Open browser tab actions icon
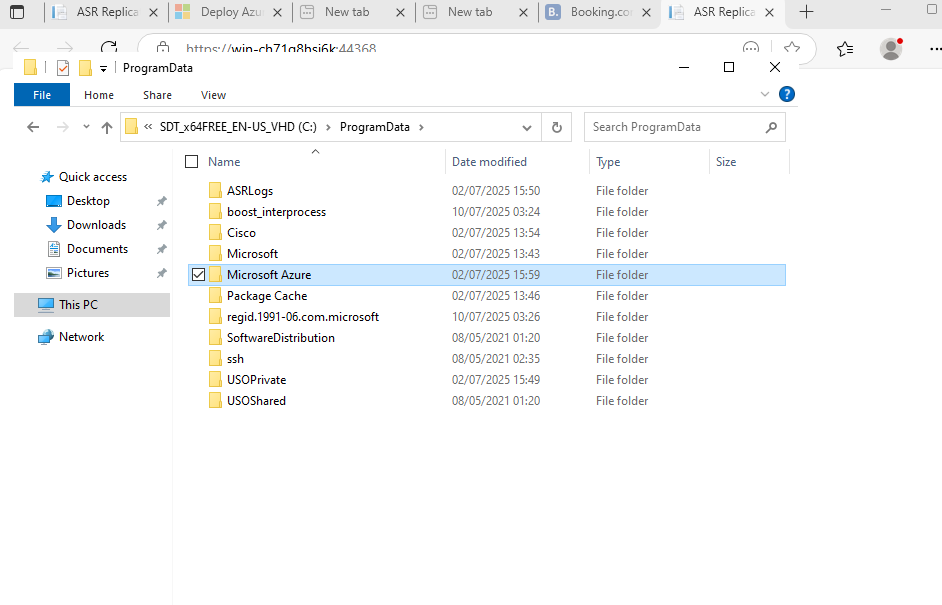This screenshot has height=605, width=942. click(17, 12)
